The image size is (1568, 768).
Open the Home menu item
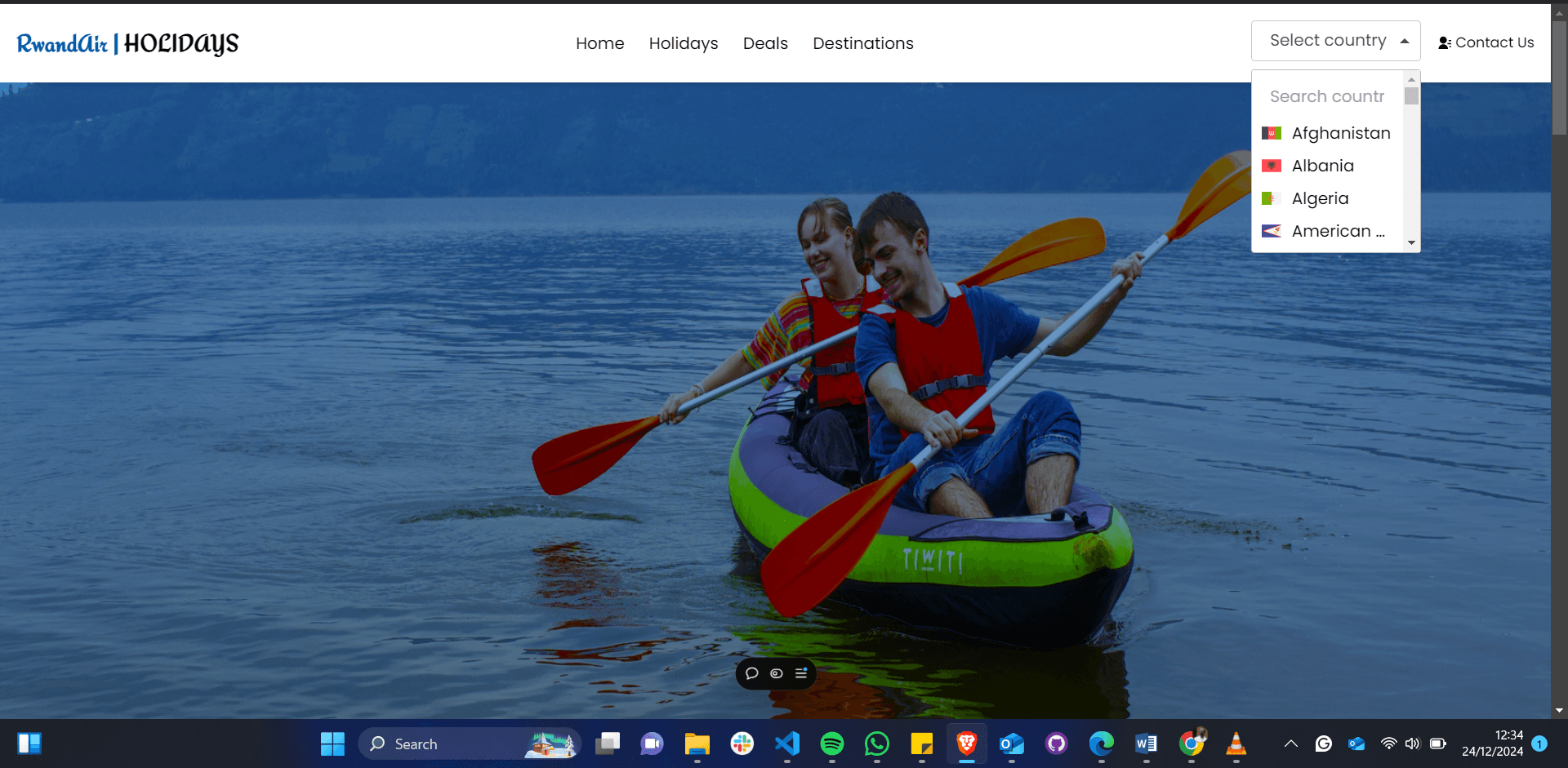tap(599, 43)
